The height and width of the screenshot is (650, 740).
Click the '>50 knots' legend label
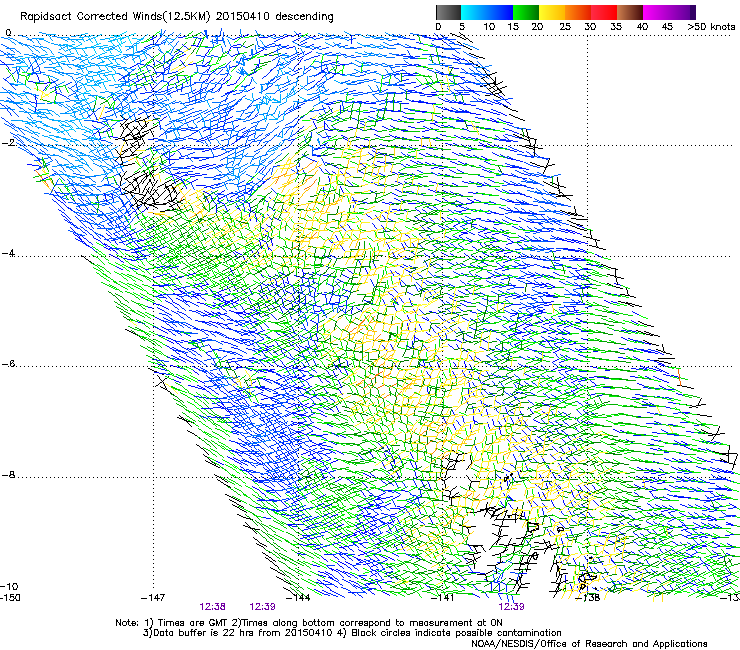711,26
